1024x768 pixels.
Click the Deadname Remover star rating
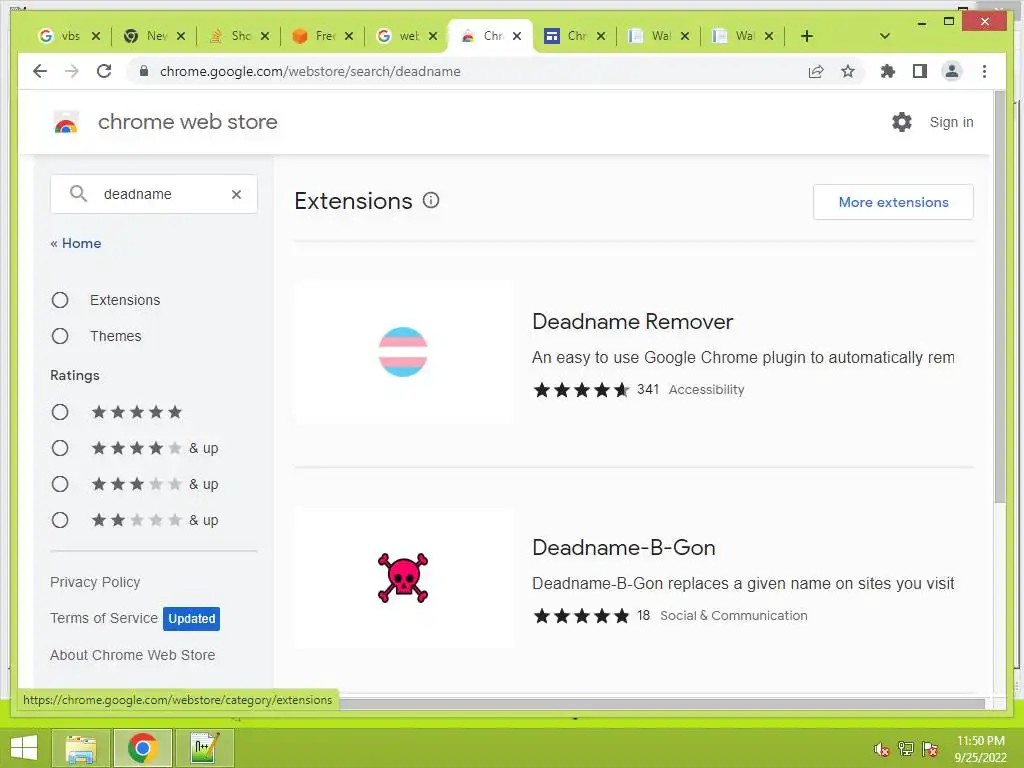[x=581, y=390]
